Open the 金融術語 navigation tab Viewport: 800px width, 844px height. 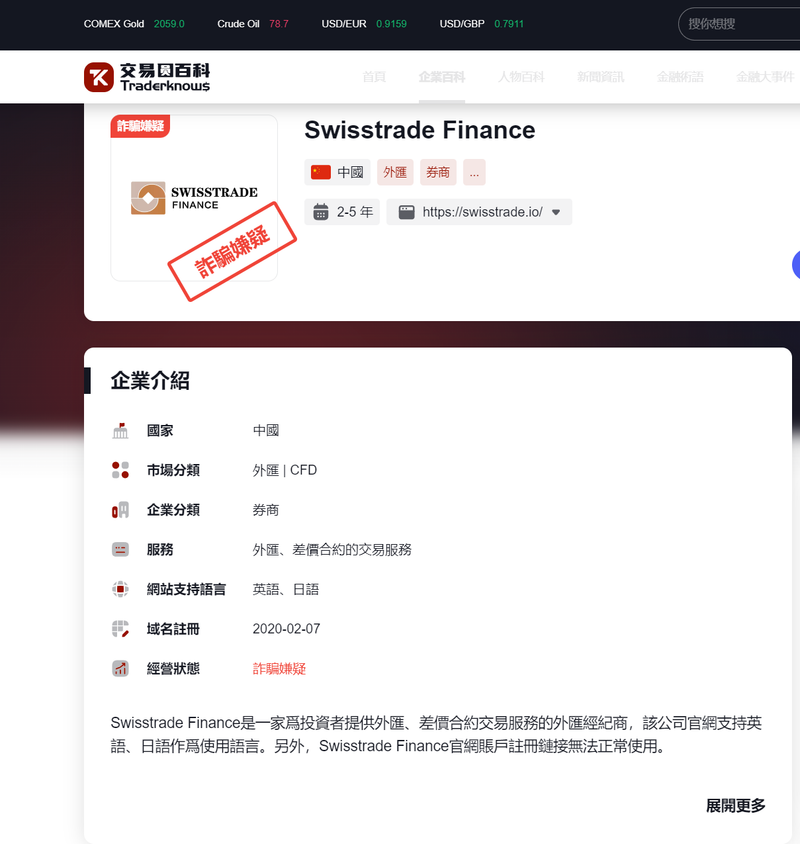680,77
